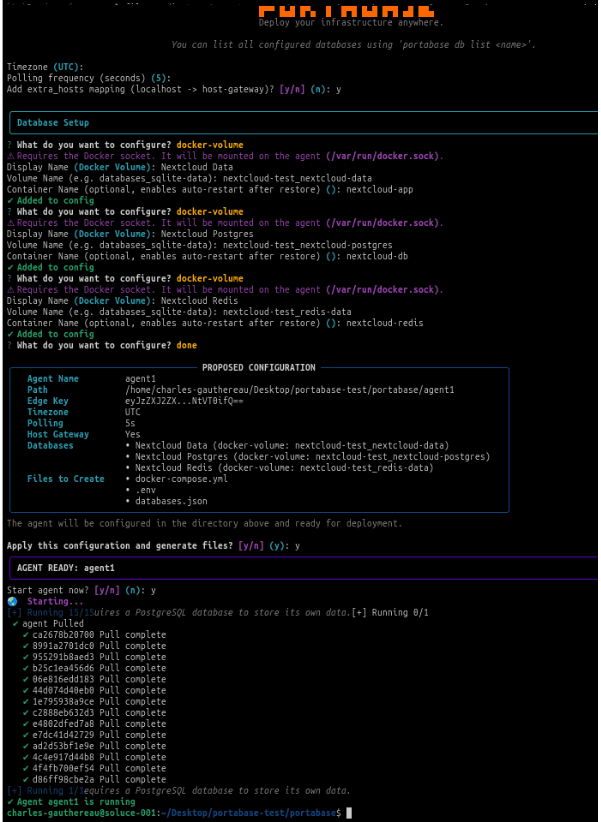Click the 'PROPOSED CONFIGURATION' box title

pyautogui.click(x=259, y=367)
